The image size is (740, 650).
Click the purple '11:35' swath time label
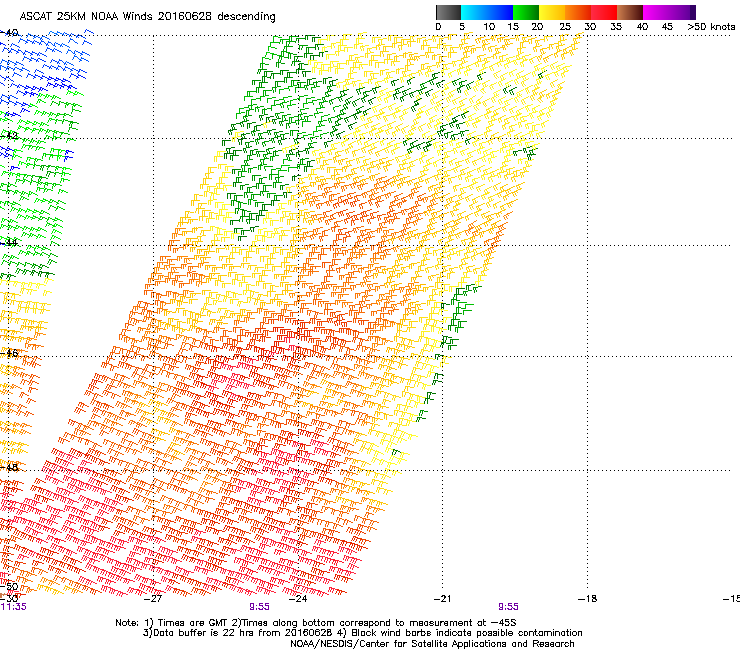coord(13,607)
